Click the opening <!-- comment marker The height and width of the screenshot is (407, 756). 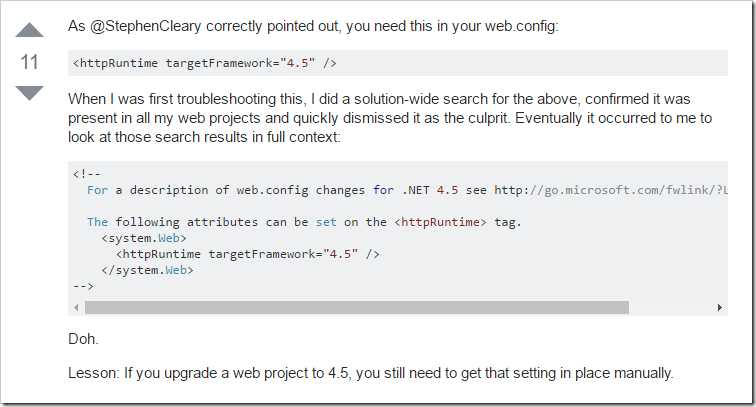(87, 174)
